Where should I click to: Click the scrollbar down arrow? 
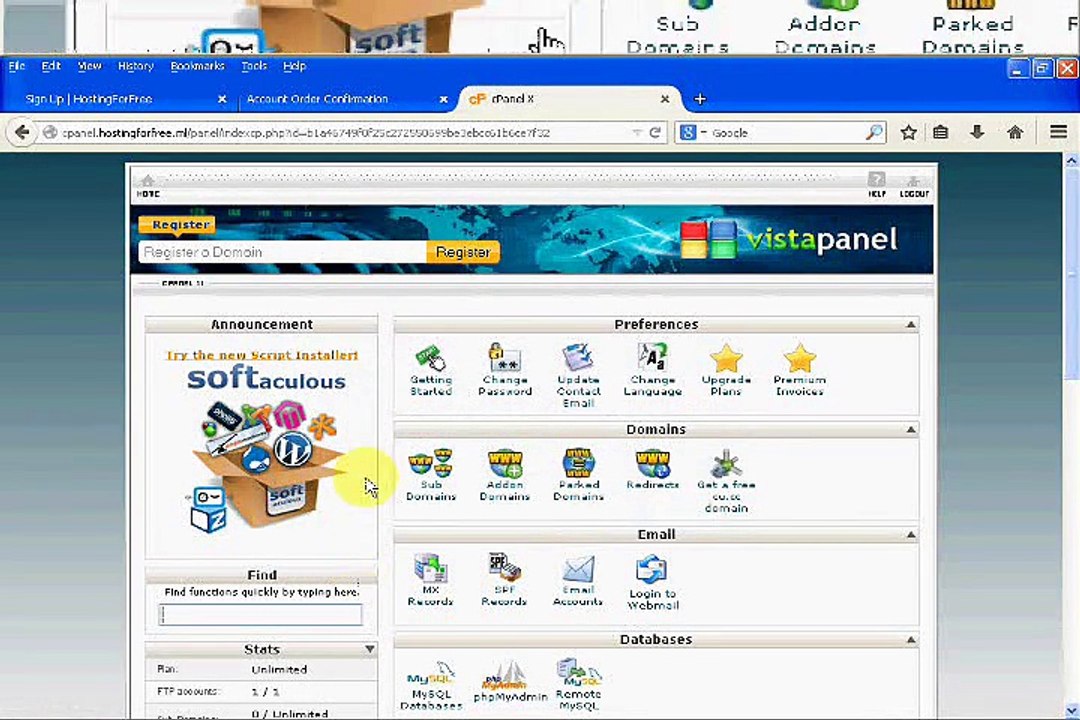tap(1071, 710)
